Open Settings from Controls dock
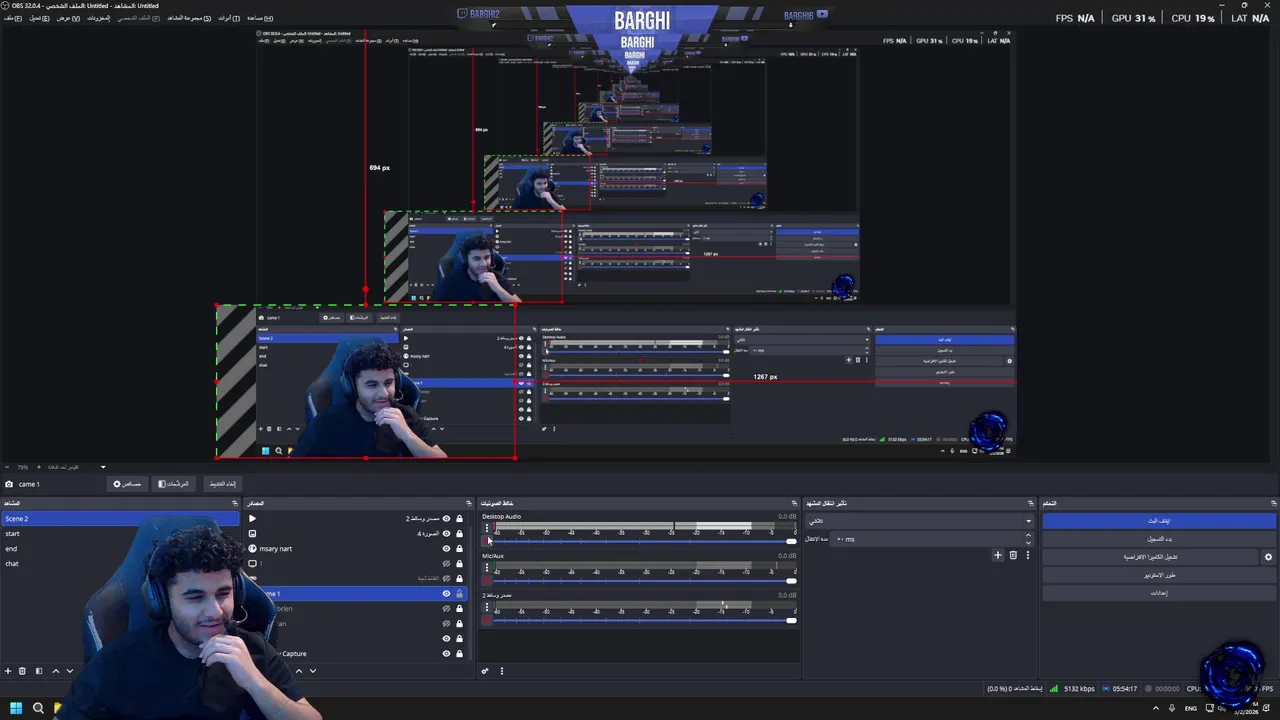Screen dimensions: 1280x720 click(1159, 593)
